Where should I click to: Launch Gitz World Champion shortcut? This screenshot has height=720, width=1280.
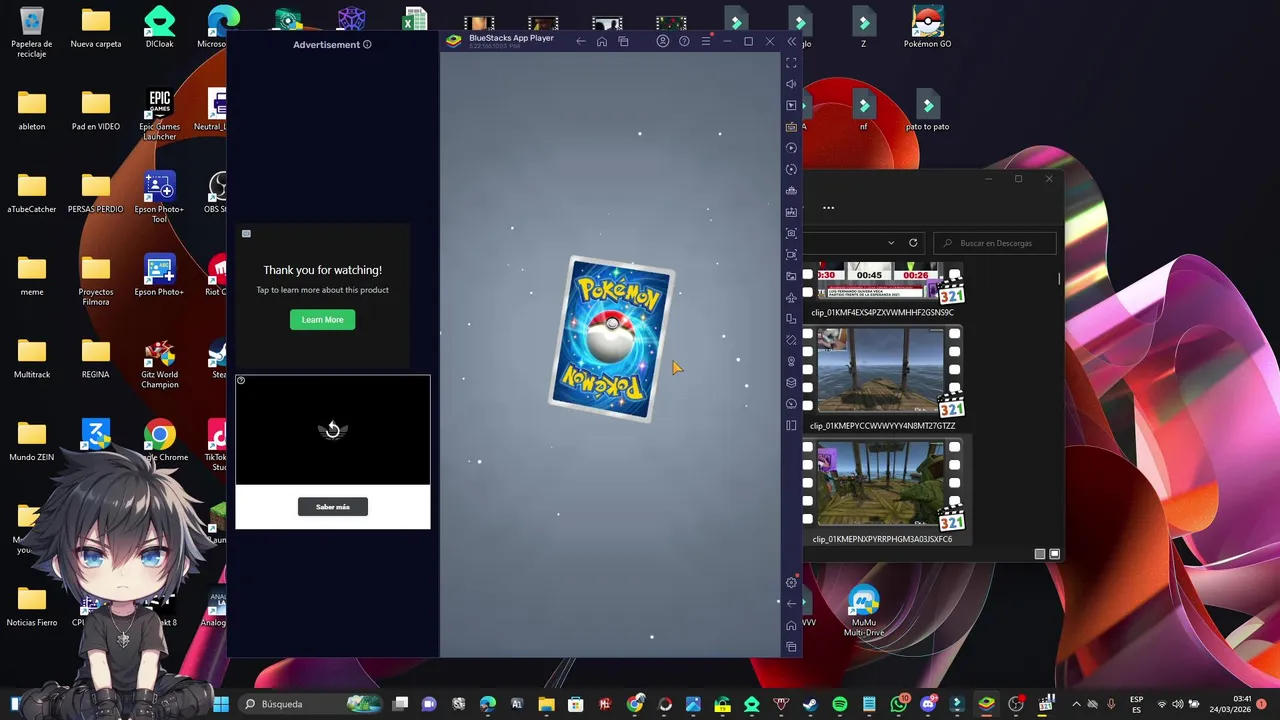[x=160, y=363]
